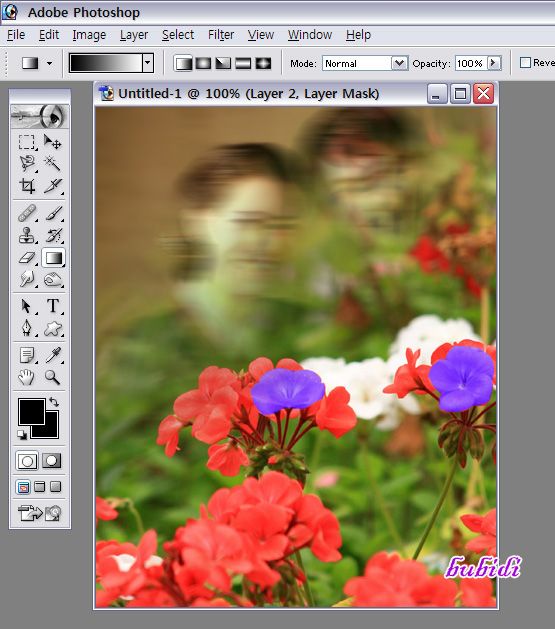Click the Opacity 100% field

(470, 63)
